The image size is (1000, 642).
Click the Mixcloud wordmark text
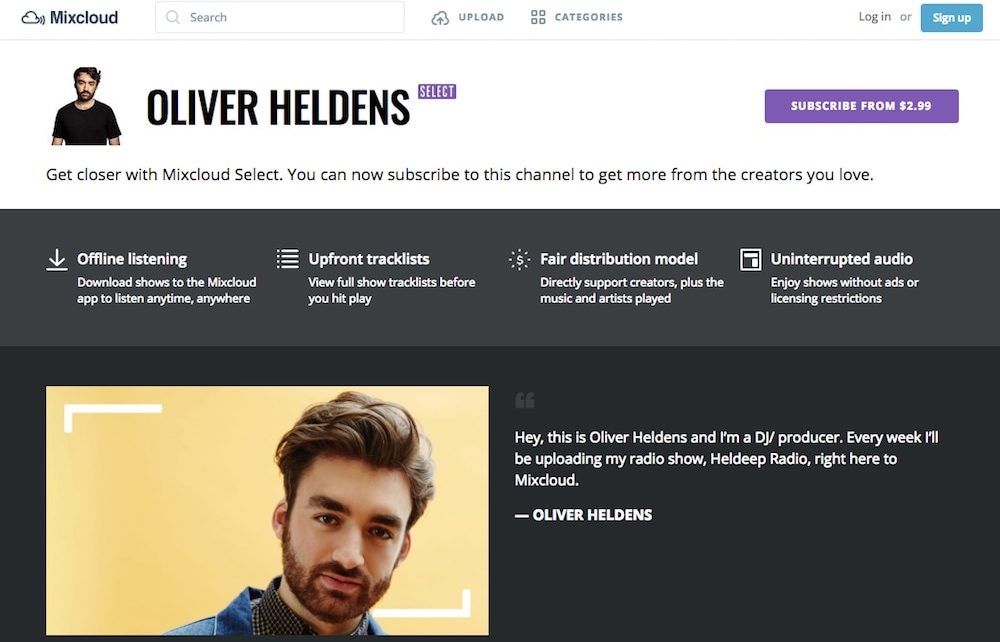(84, 17)
